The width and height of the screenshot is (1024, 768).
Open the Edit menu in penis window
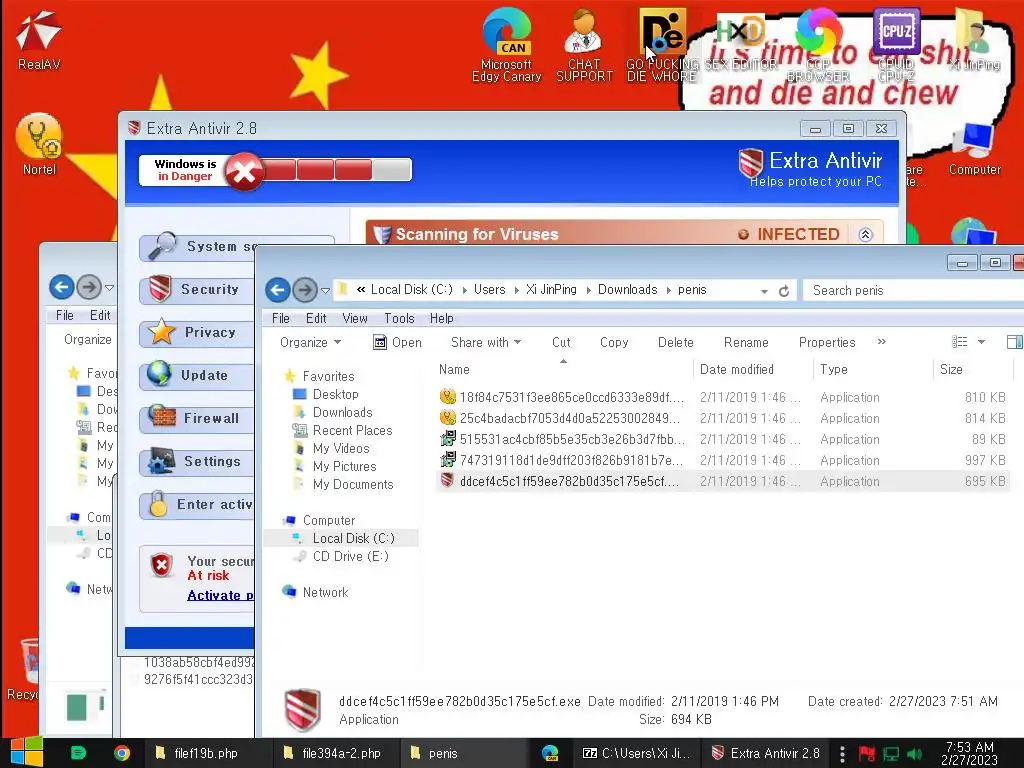(316, 318)
